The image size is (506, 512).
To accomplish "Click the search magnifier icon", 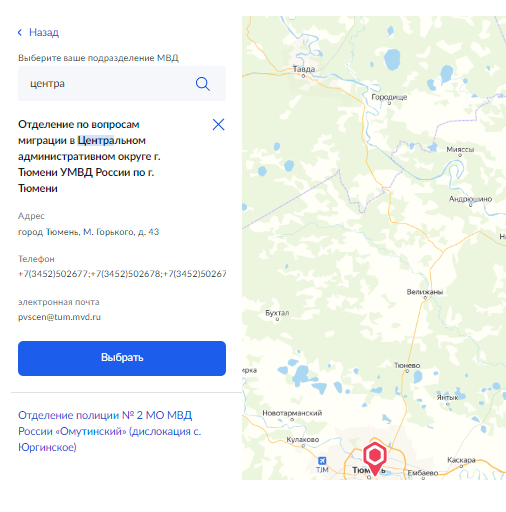I will coord(203,84).
